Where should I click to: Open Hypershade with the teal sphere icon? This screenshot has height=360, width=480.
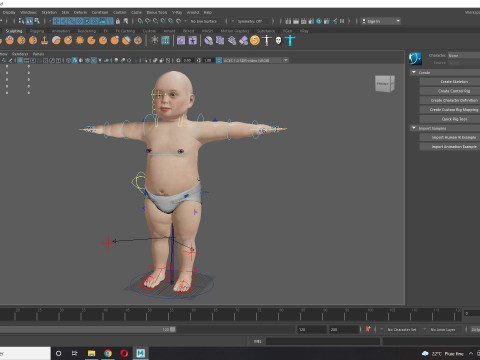[x=319, y=21]
